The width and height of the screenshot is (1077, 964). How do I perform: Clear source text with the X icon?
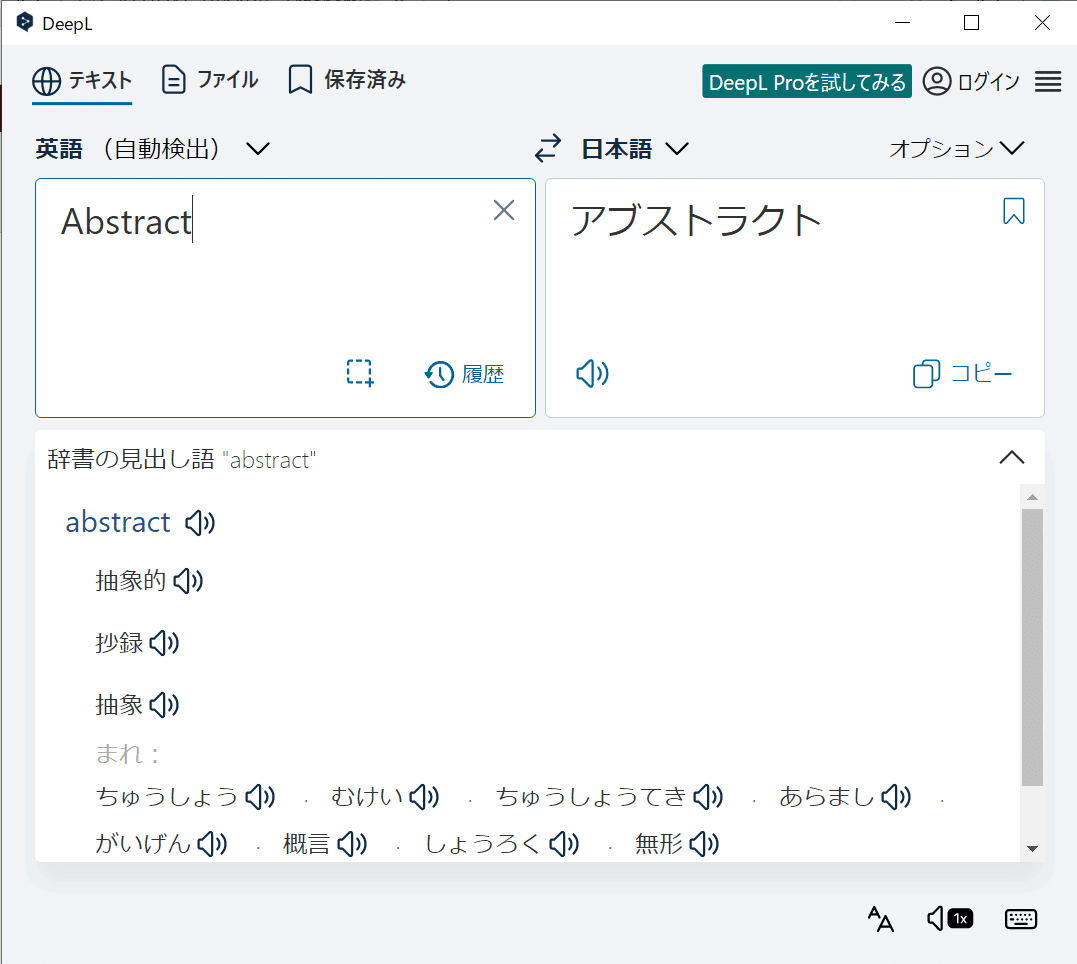tap(503, 210)
